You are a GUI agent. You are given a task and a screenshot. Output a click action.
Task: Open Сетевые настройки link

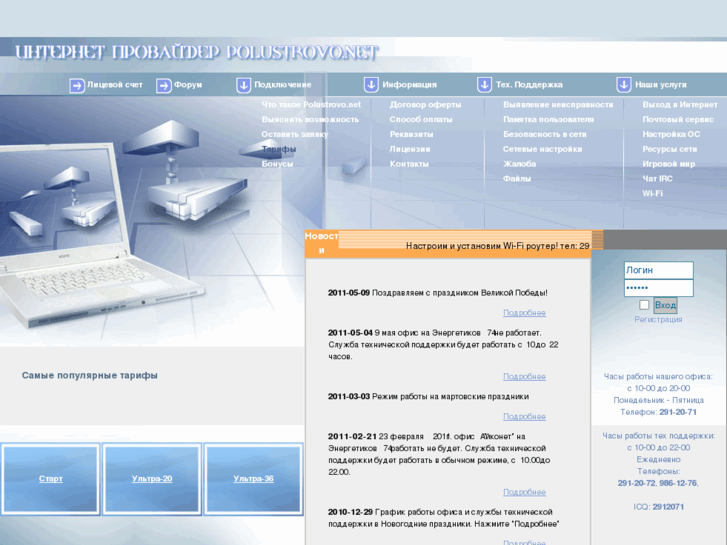point(542,149)
